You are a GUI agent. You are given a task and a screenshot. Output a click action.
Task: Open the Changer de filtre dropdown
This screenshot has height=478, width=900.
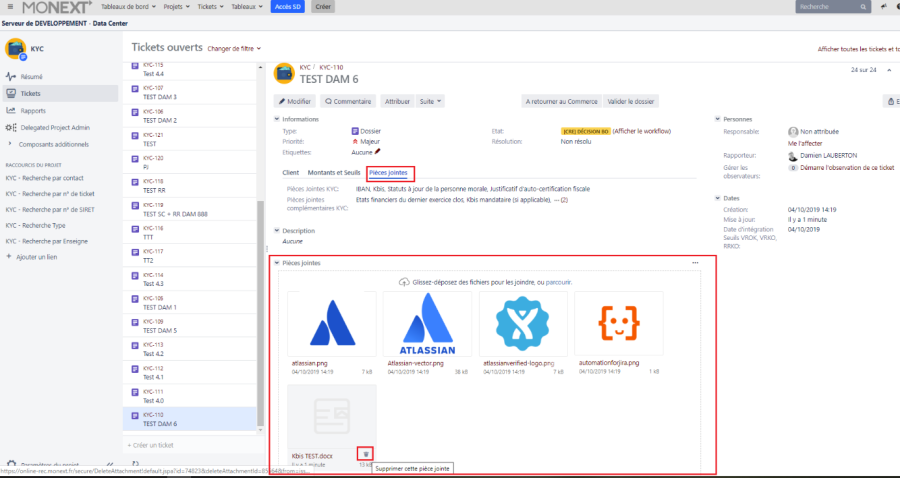[232, 48]
